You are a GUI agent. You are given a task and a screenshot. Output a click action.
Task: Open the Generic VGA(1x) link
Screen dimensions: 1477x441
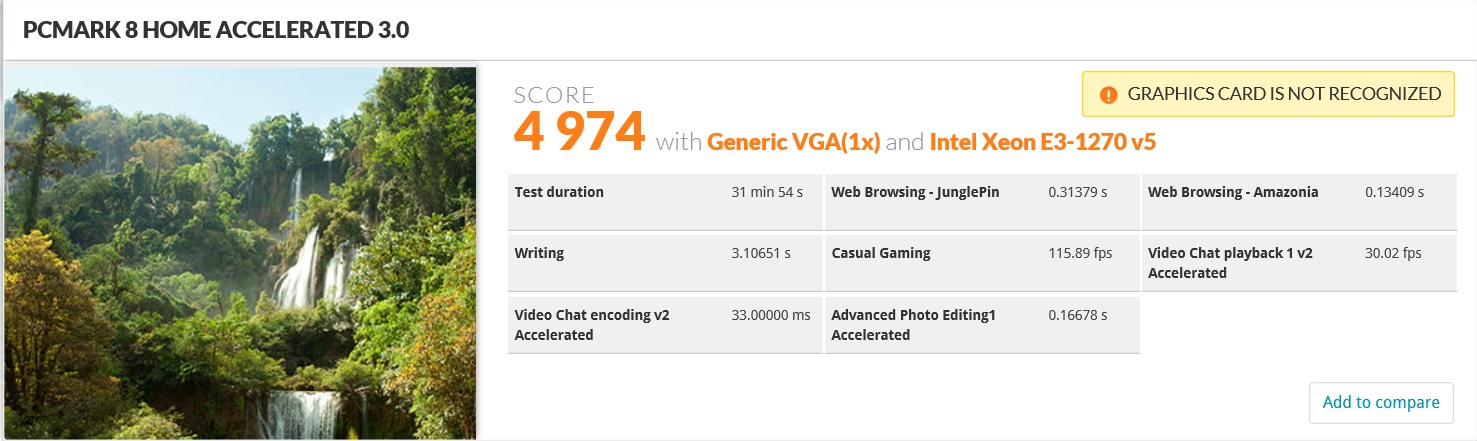[x=793, y=142]
